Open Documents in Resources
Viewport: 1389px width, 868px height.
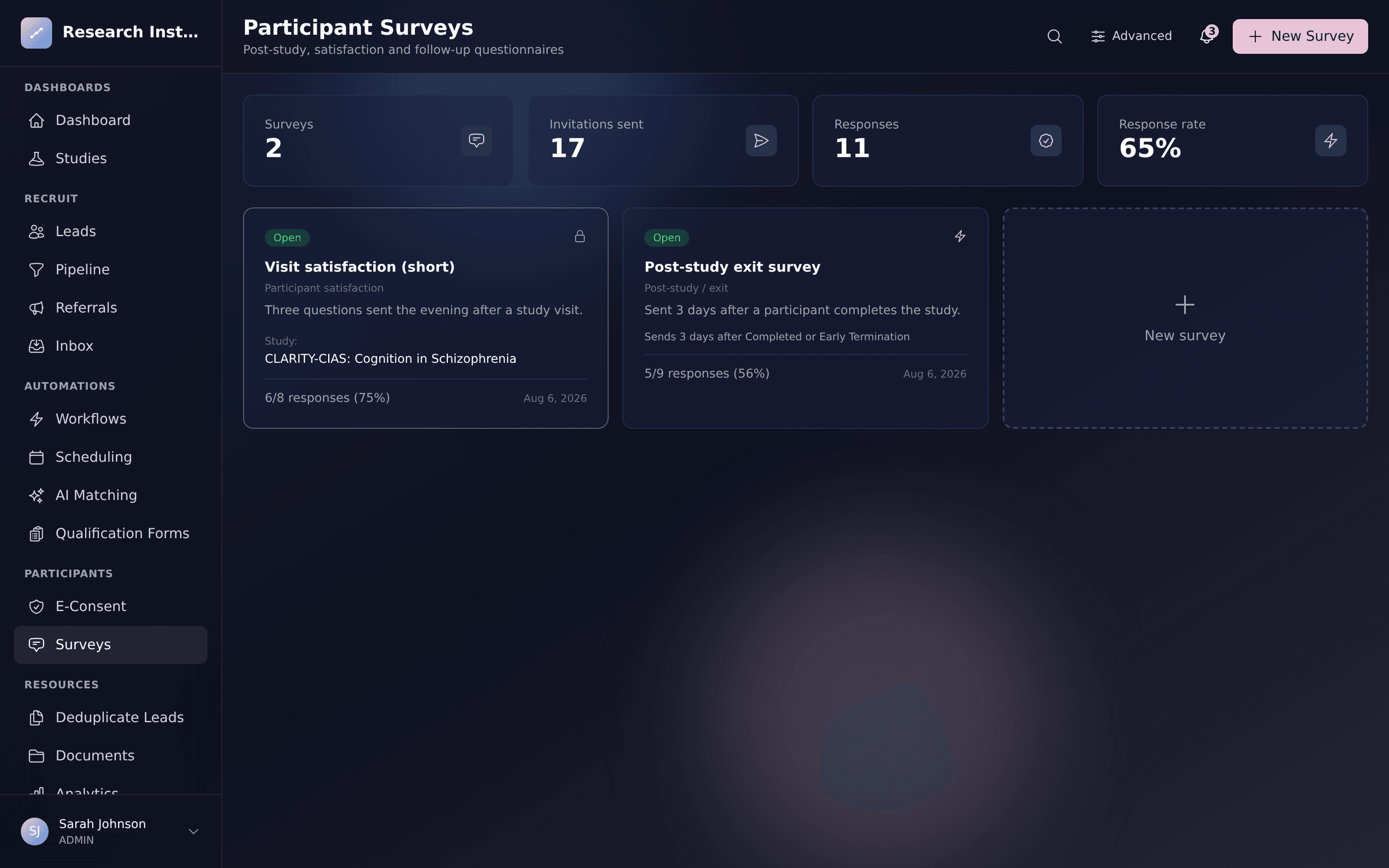(x=111, y=756)
